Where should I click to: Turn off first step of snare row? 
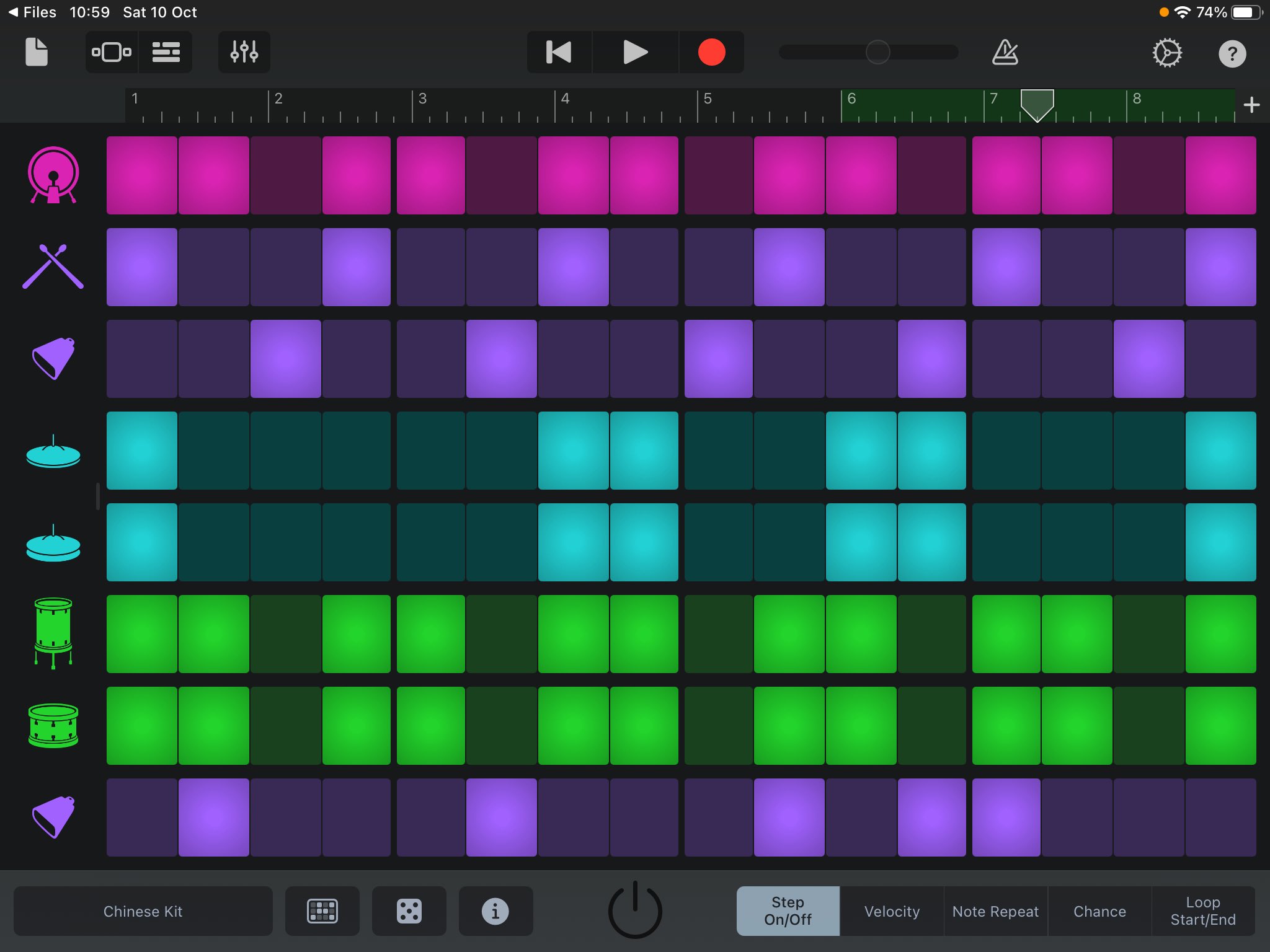tap(141, 725)
